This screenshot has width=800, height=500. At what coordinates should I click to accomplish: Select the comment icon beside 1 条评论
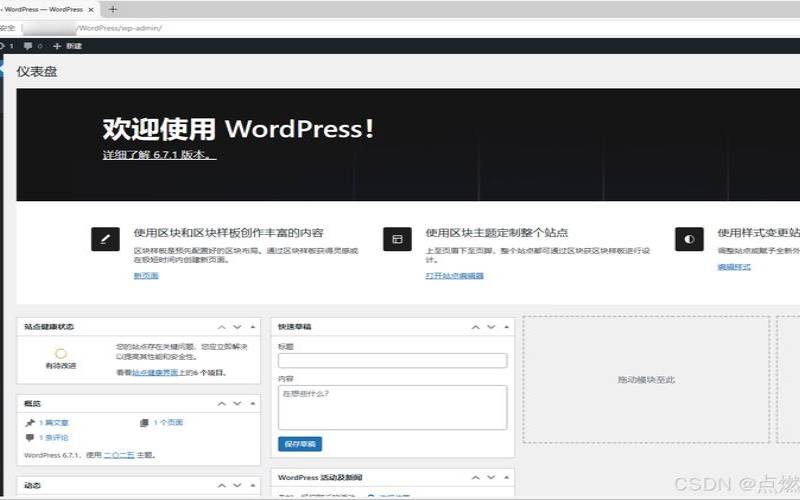coord(30,438)
